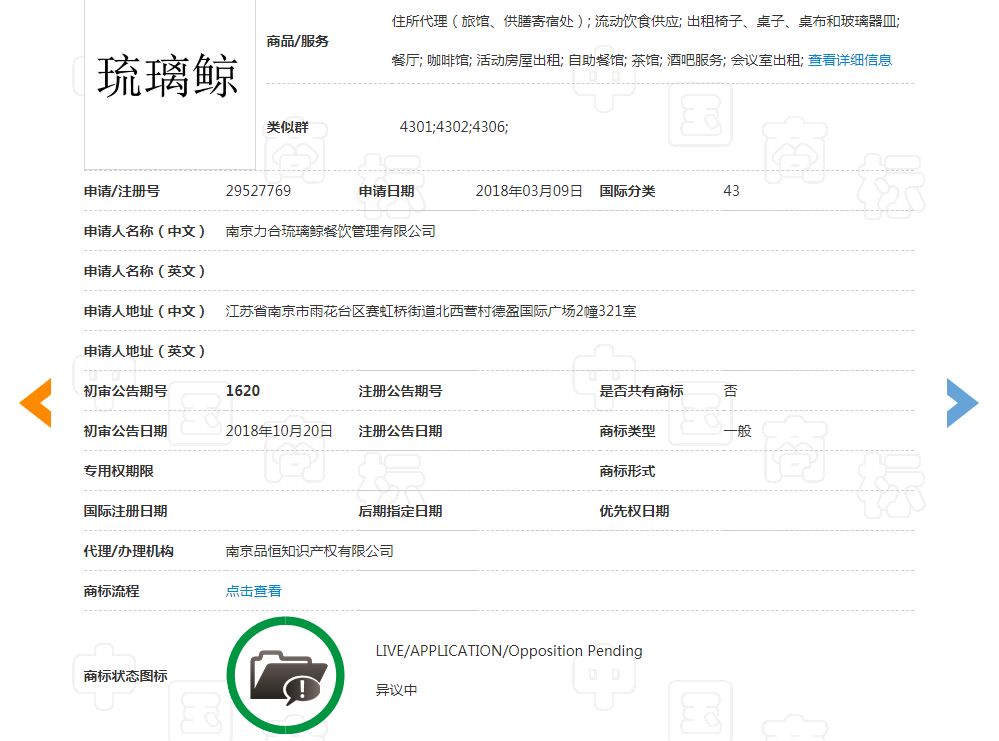This screenshot has height=741, width=999.
Task: Click the trademark type value 一般
Action: (x=737, y=431)
